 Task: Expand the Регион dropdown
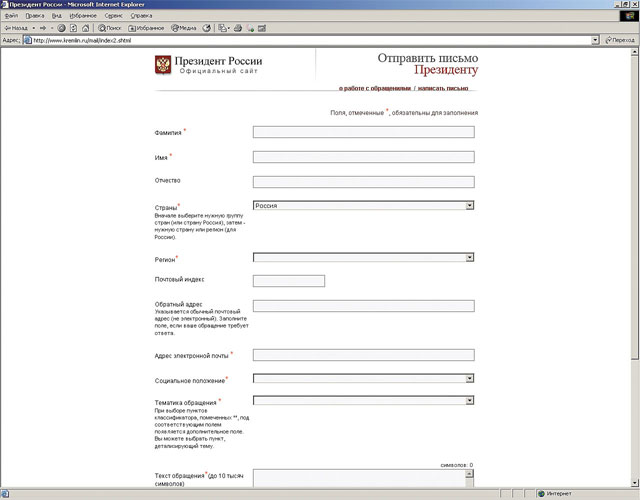364,257
